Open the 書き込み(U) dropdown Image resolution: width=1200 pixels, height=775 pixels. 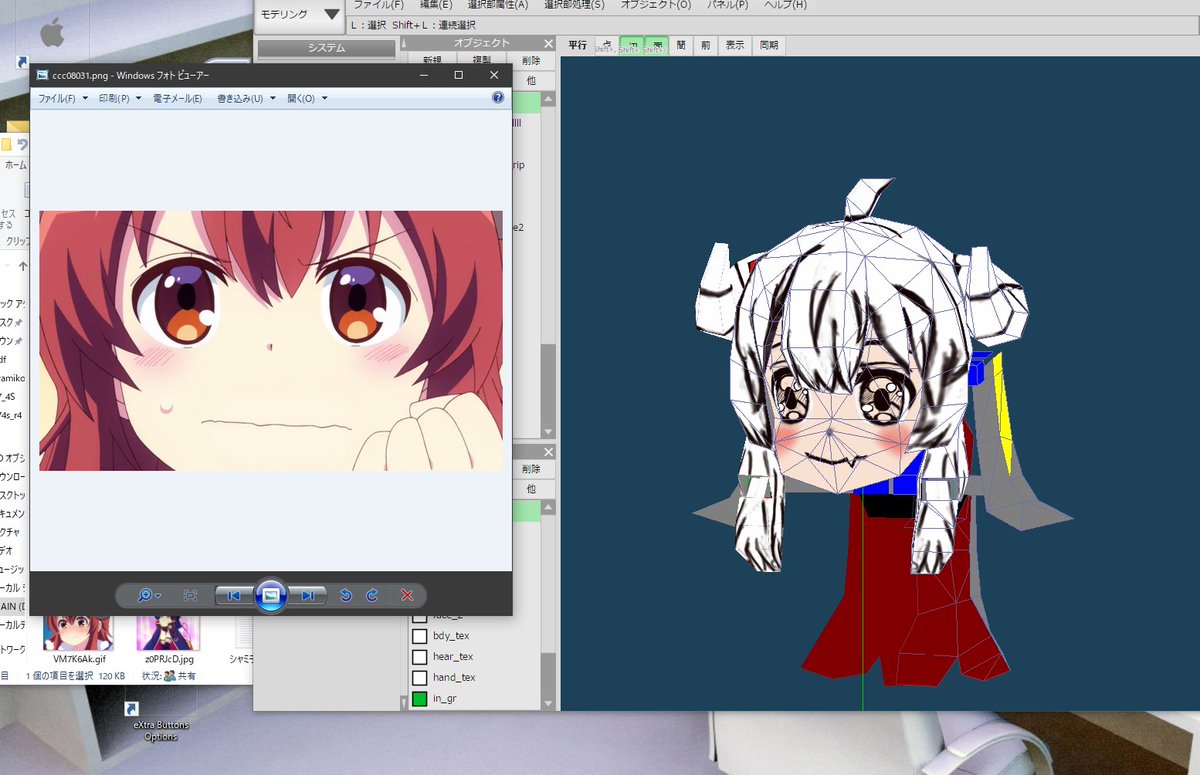(246, 99)
